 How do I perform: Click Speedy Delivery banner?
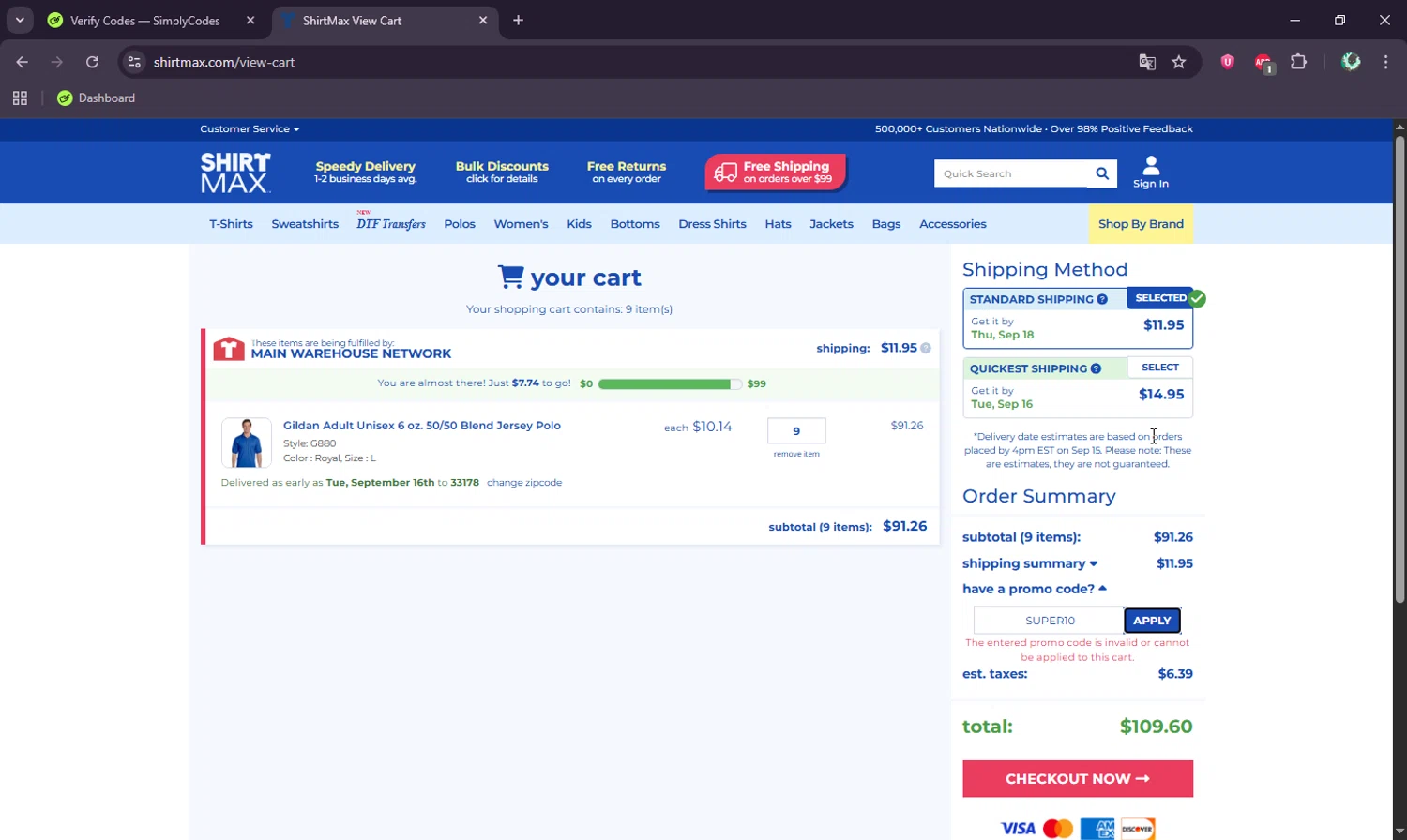click(x=365, y=172)
